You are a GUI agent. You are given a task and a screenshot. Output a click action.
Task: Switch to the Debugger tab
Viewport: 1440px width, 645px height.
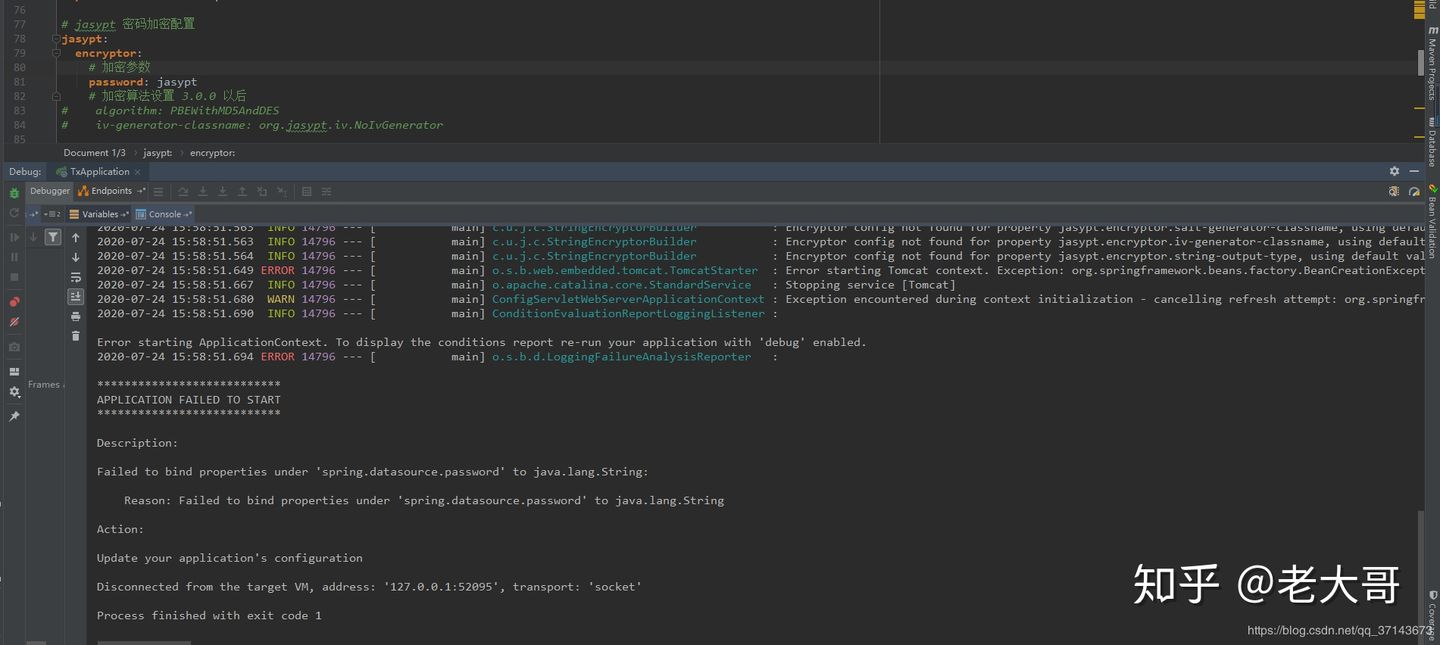49,191
